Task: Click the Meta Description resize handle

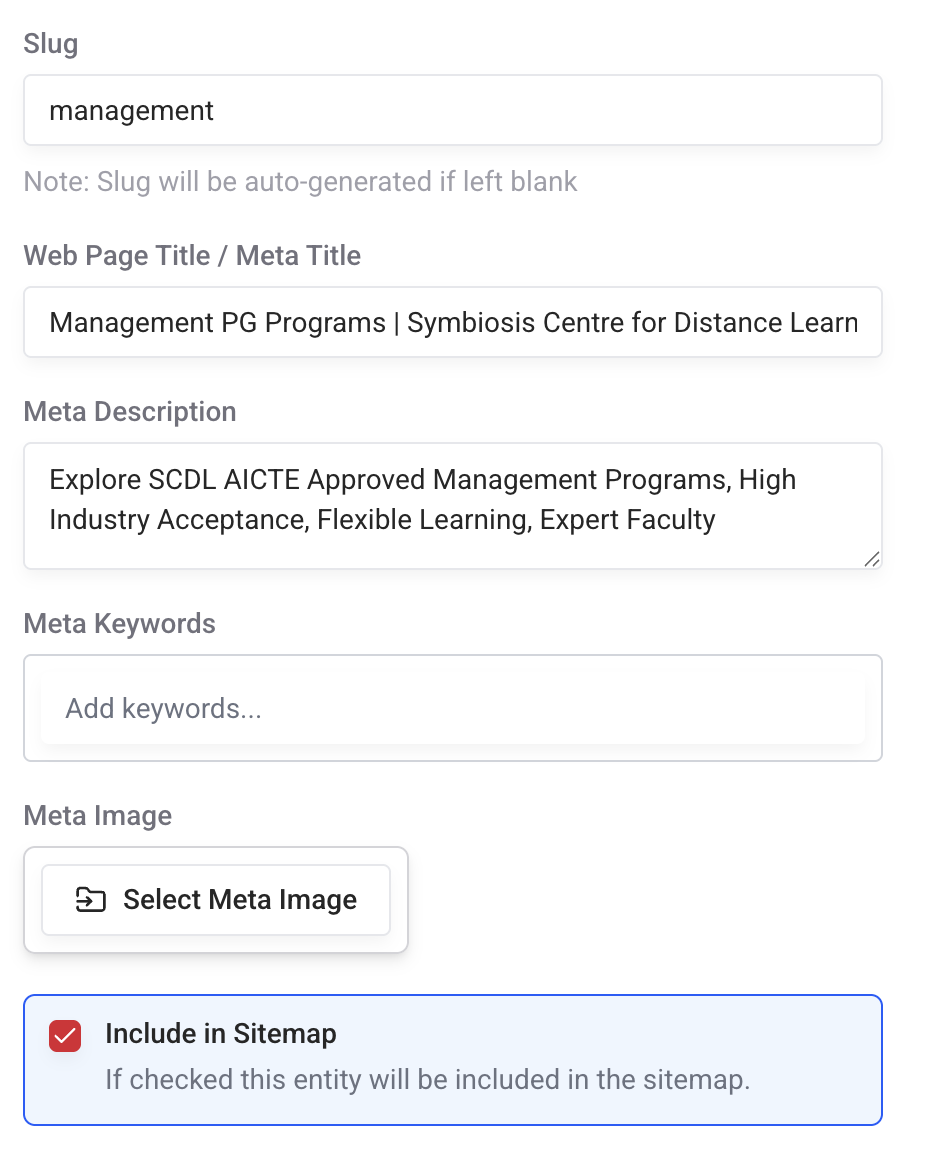Action: click(x=871, y=559)
